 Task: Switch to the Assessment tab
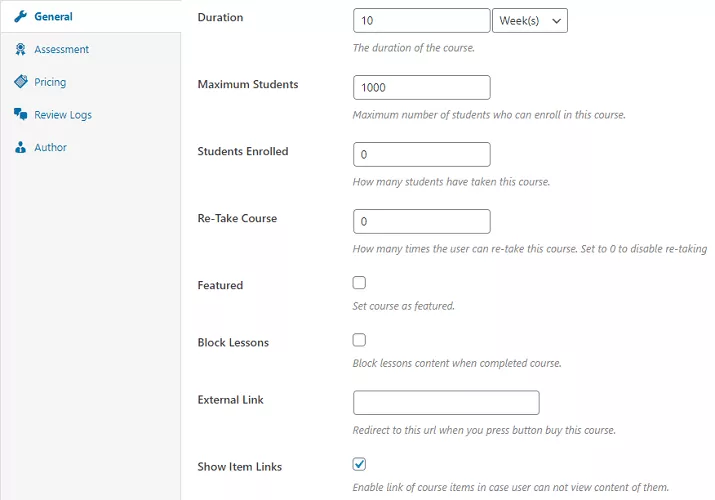click(x=61, y=49)
